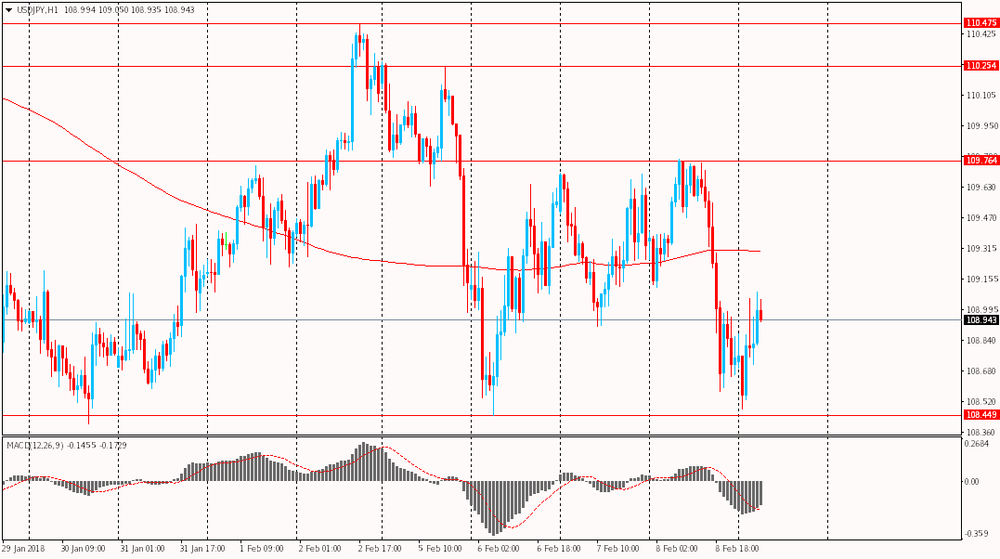Select the USDJPY,H1 chart title text
The height and width of the screenshot is (559, 1000).
(x=38, y=10)
